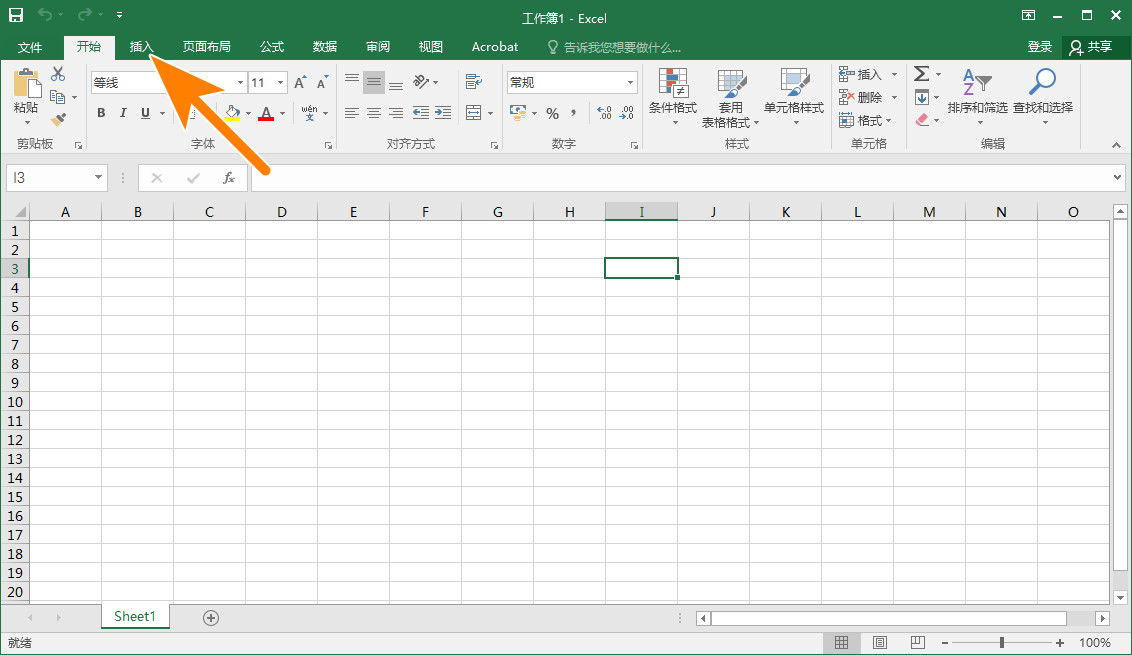This screenshot has width=1132, height=655.
Task: Click Increase Decimal icon
Action: 605,113
